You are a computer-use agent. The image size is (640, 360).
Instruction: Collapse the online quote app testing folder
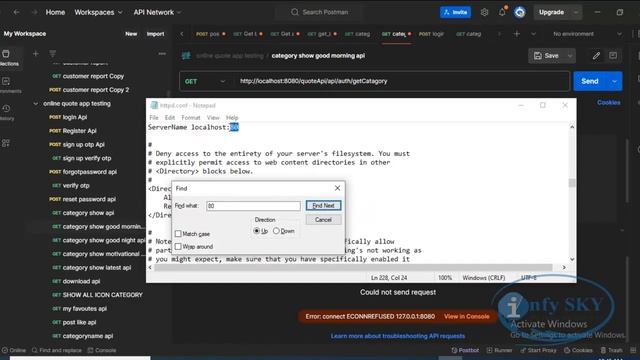click(36, 104)
